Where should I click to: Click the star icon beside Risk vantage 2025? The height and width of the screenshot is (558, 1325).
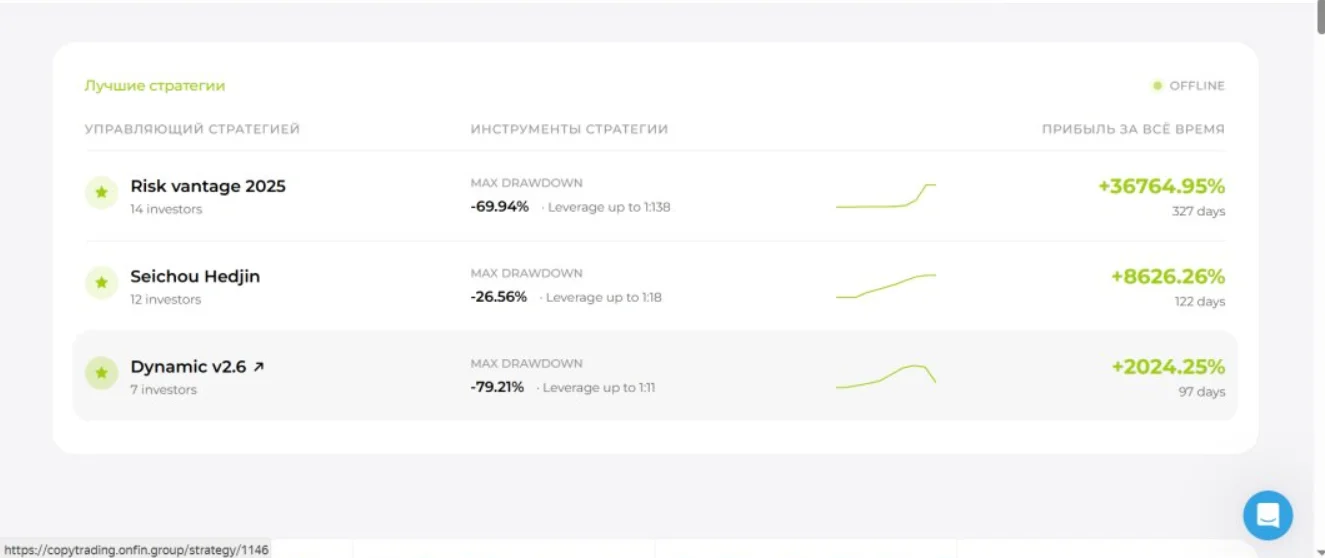(101, 193)
